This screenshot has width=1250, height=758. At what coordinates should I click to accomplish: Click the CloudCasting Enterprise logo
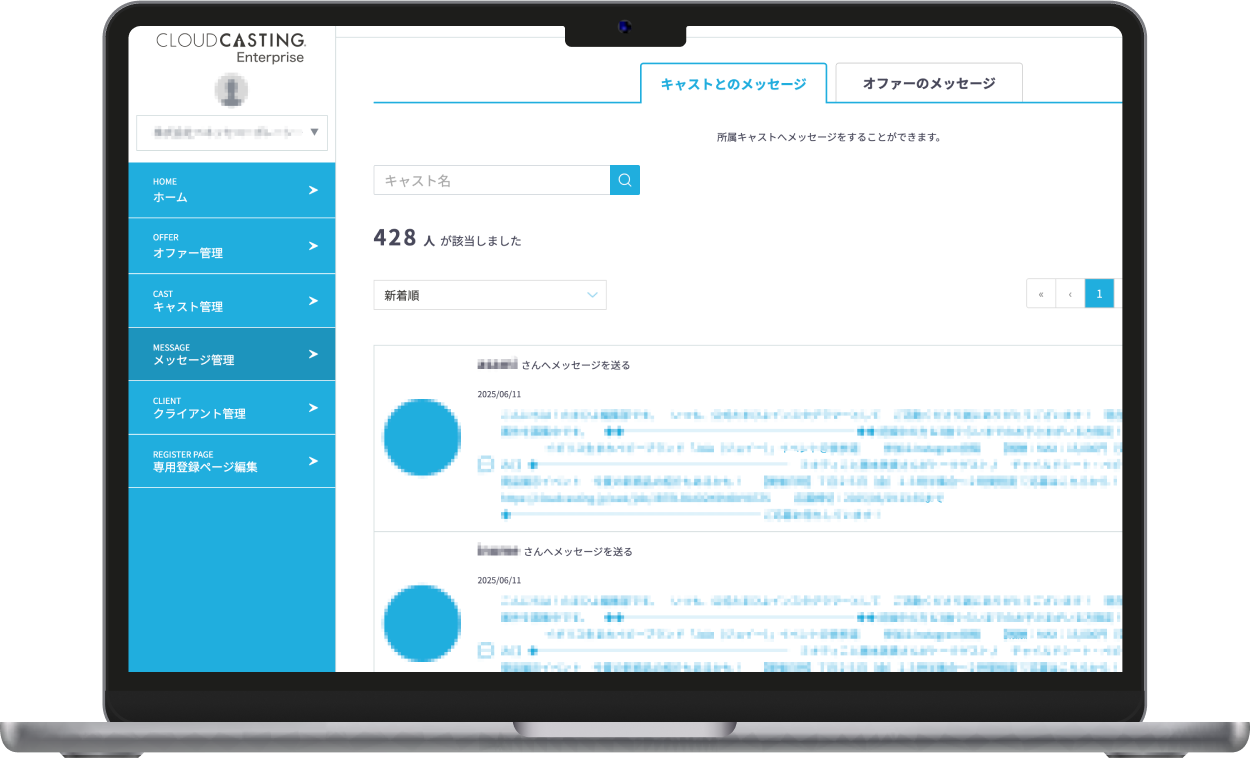tap(231, 48)
